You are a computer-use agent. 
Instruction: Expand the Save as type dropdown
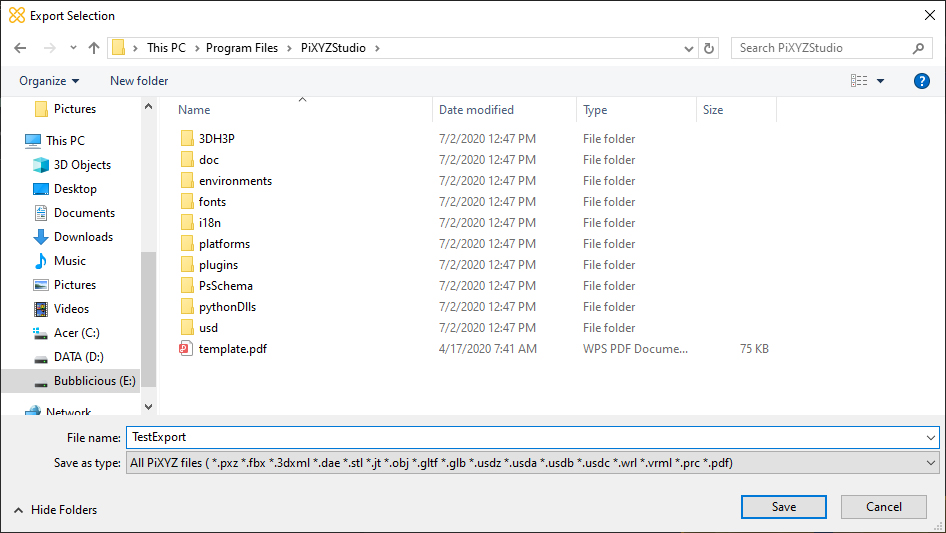(x=931, y=463)
